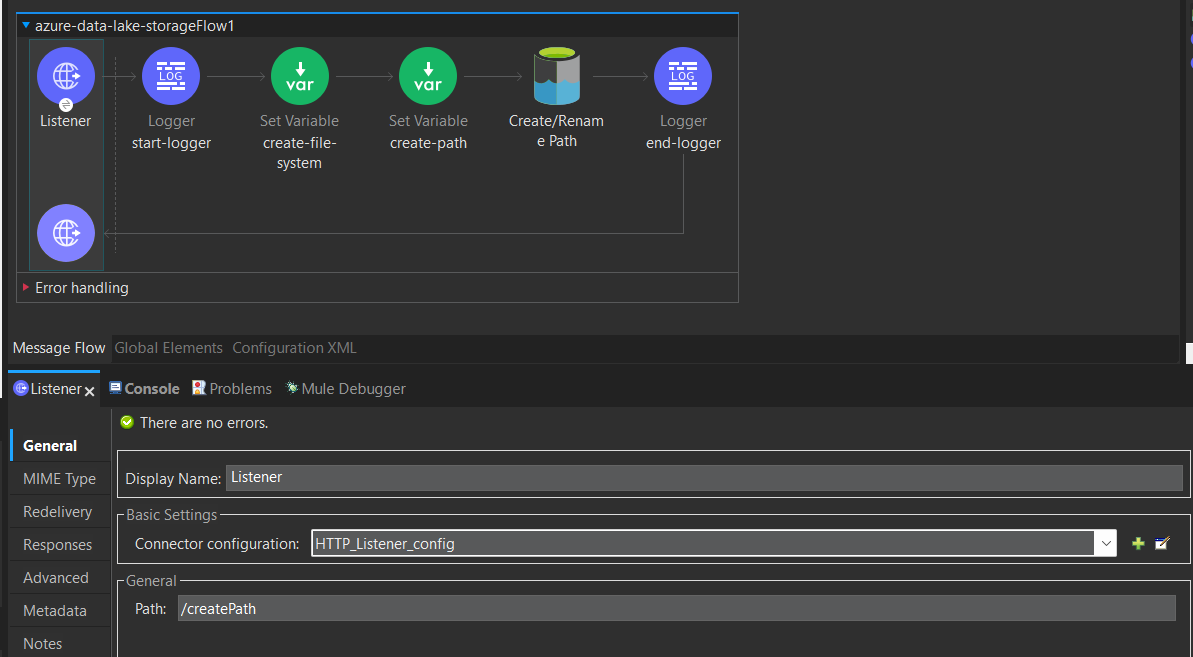
Task: Select the HTTP Listener icon in the flow
Action: (65, 75)
